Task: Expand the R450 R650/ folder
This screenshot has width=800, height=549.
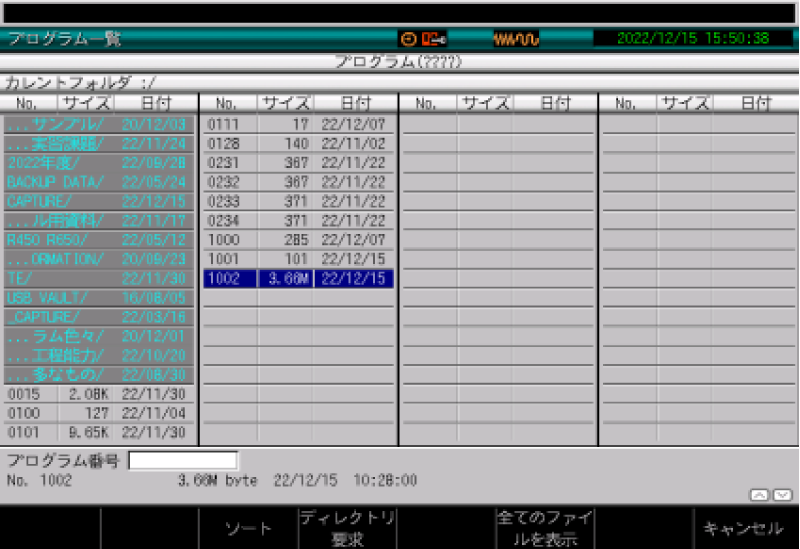Action: pos(98,240)
